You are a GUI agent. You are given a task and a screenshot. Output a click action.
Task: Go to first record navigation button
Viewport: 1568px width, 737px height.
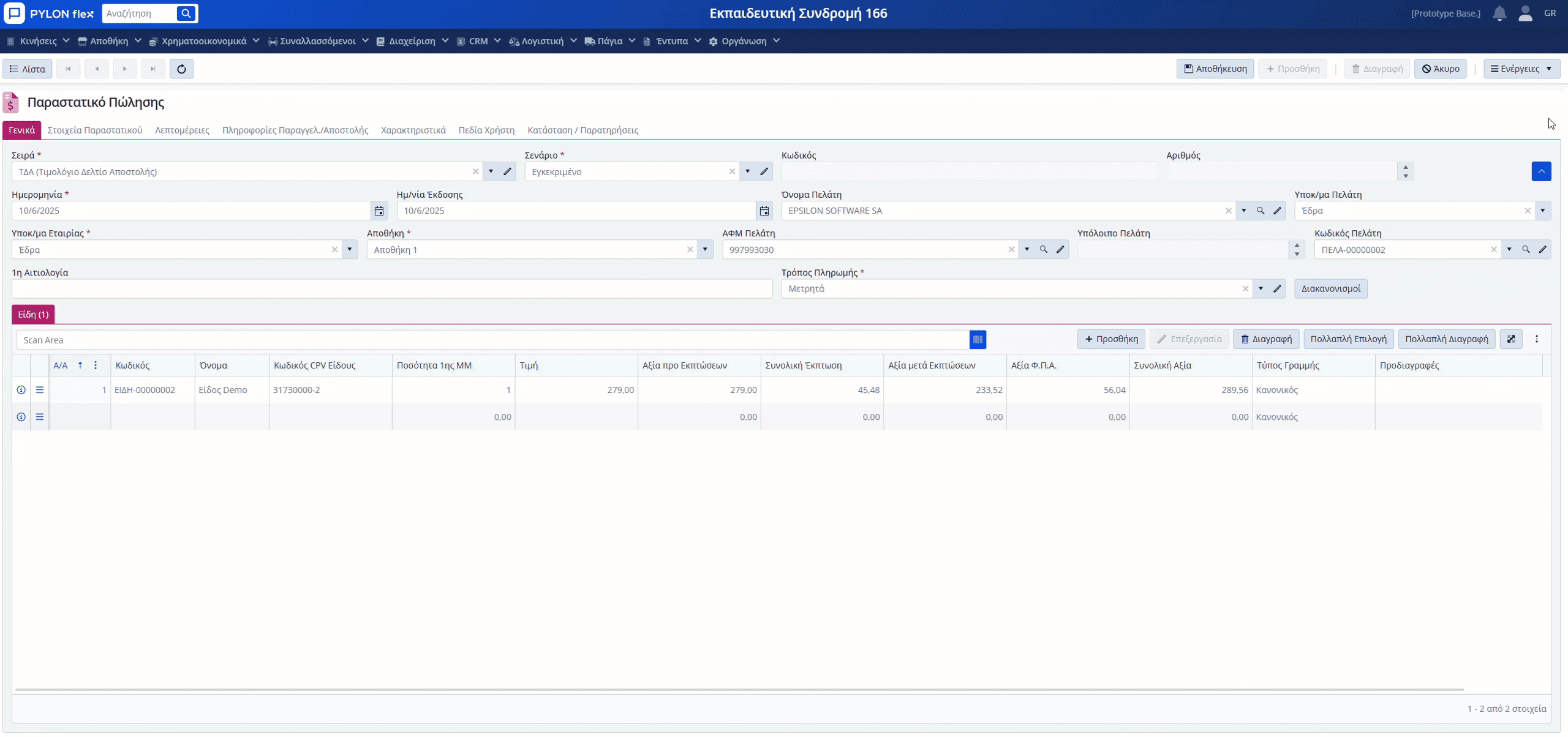(69, 69)
